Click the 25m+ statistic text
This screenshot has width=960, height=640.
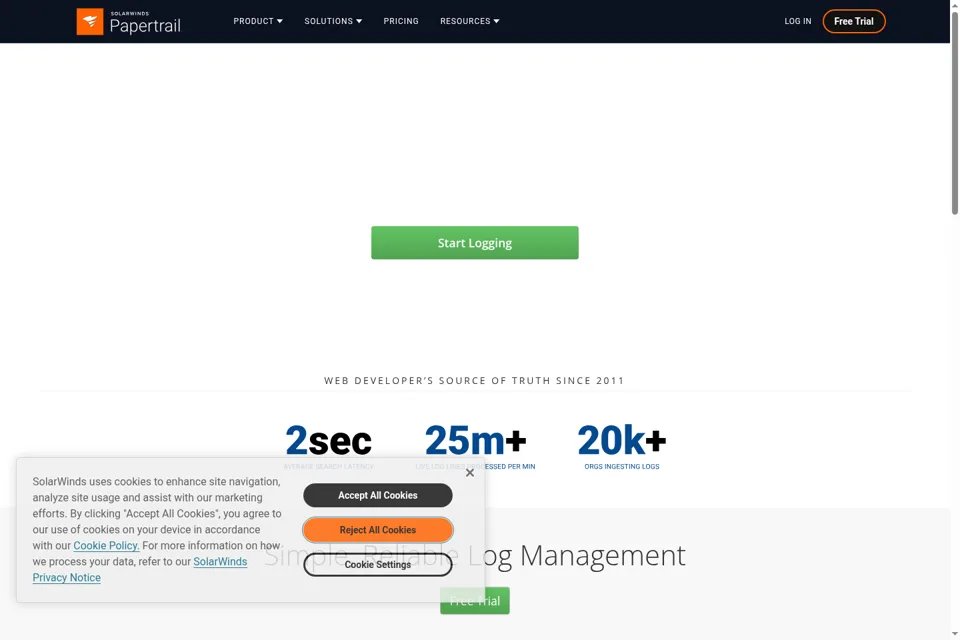475,441
